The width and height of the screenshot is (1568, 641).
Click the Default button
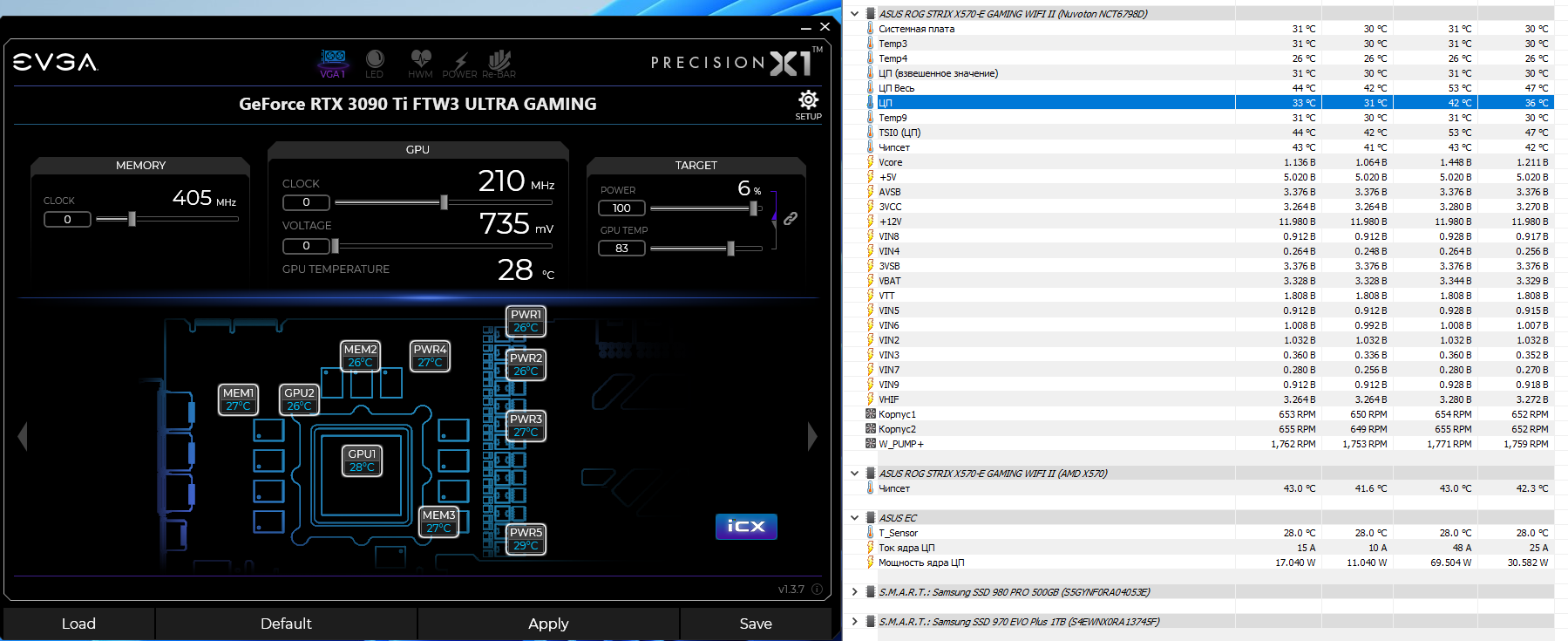point(286,624)
